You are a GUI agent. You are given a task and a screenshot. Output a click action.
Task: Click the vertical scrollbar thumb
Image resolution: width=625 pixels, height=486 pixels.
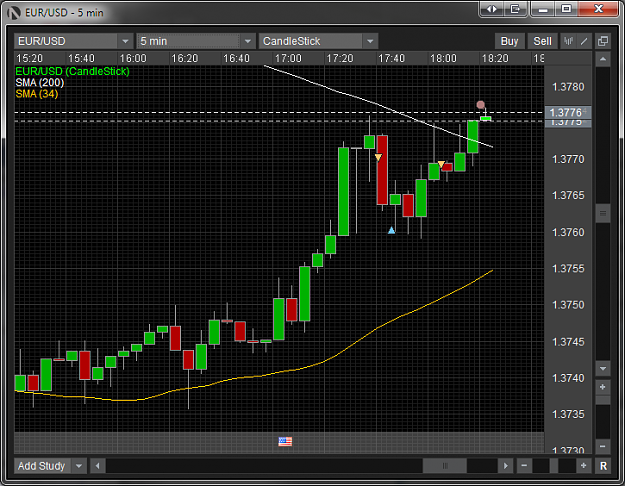(603, 213)
